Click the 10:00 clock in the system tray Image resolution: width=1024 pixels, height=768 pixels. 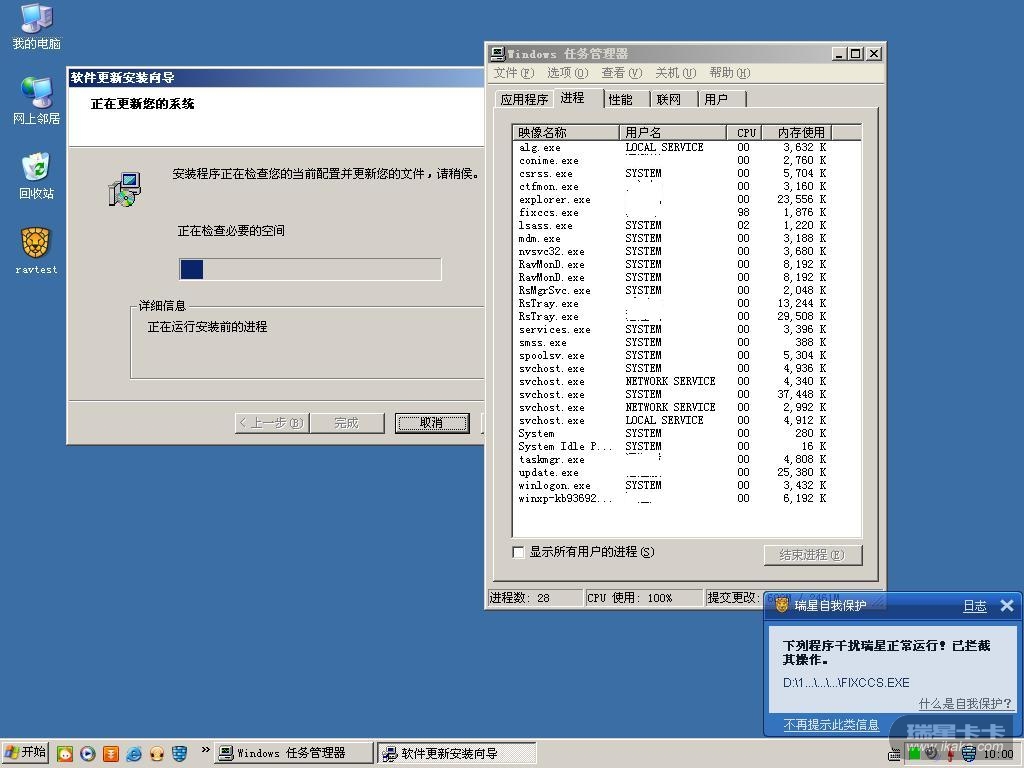click(998, 754)
